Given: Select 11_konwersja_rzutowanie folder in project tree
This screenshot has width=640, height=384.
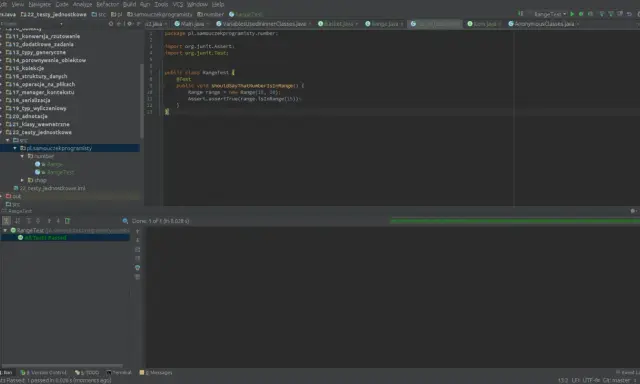Looking at the screenshot, I should [43, 36].
